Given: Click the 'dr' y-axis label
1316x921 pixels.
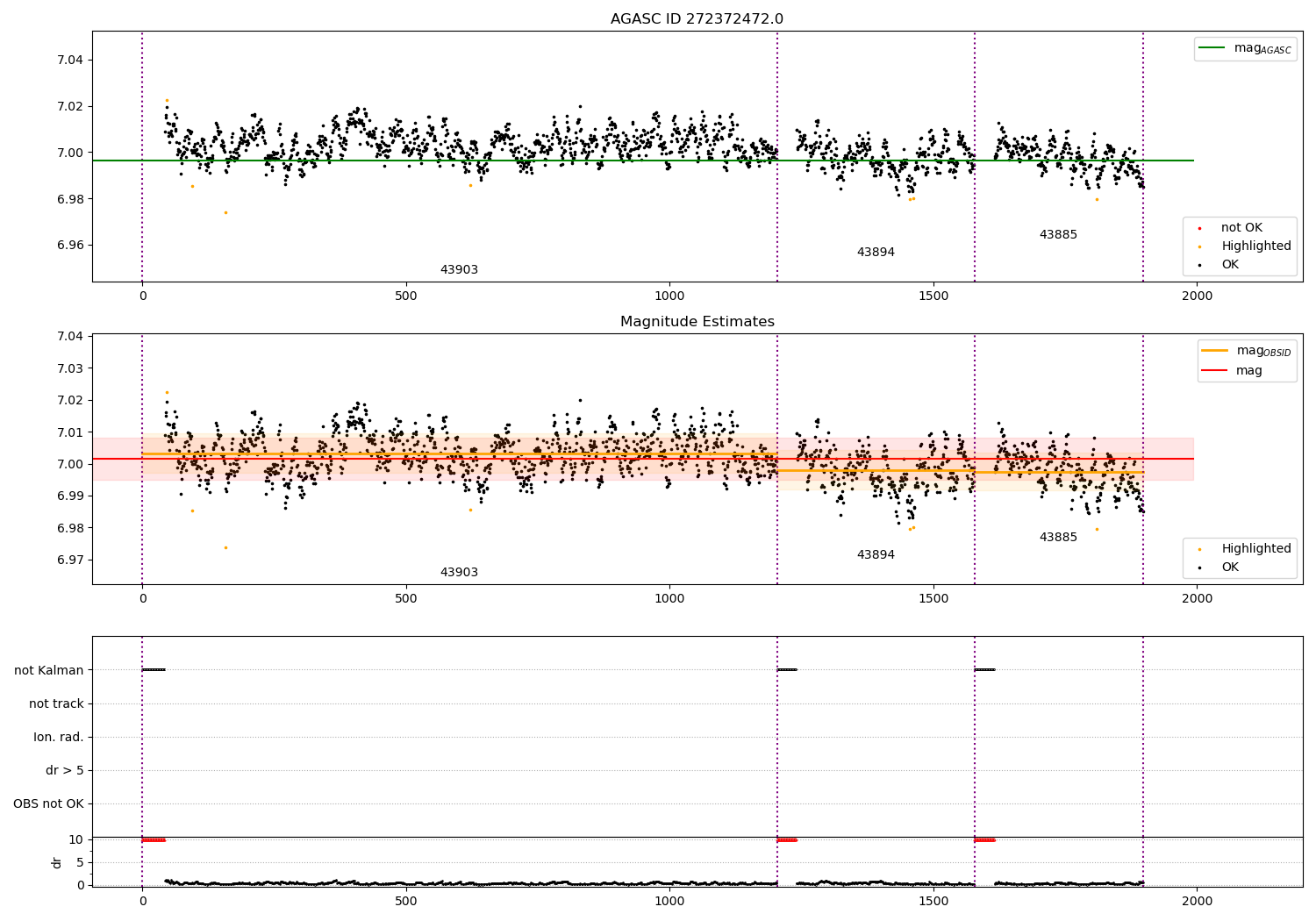Looking at the screenshot, I should pos(57,862).
